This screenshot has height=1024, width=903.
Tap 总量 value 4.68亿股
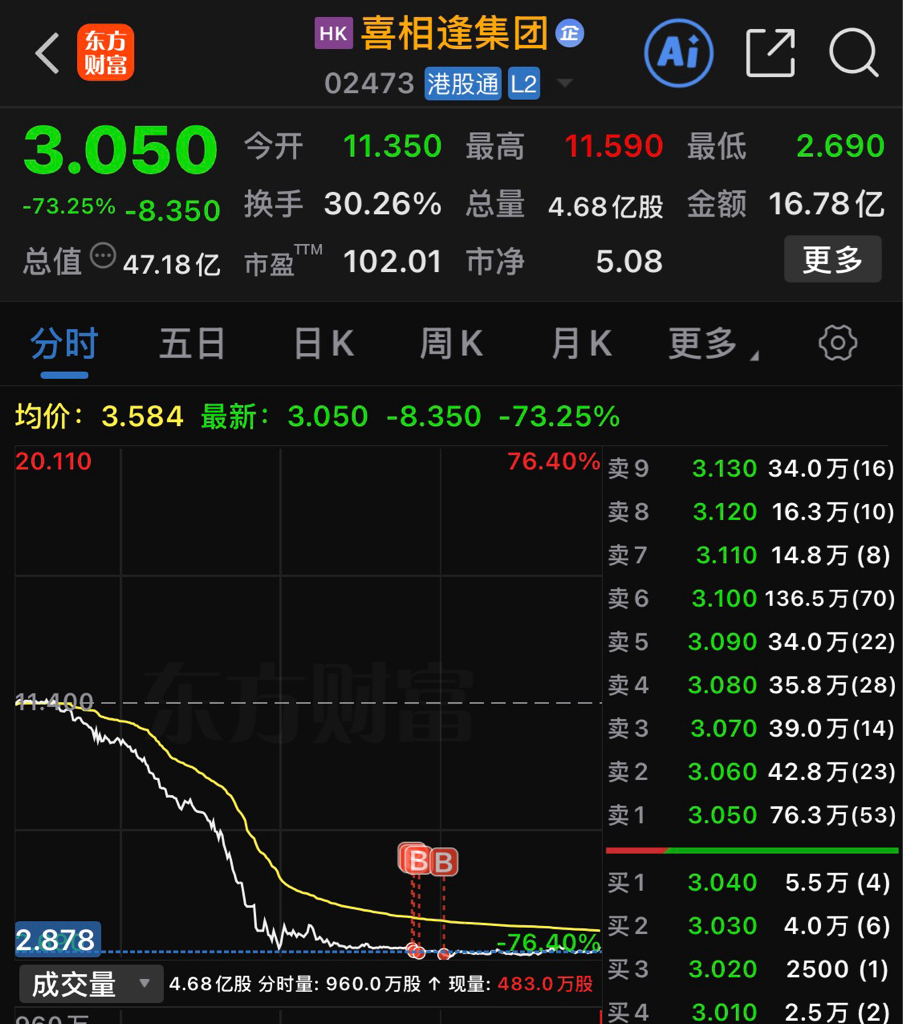point(605,206)
